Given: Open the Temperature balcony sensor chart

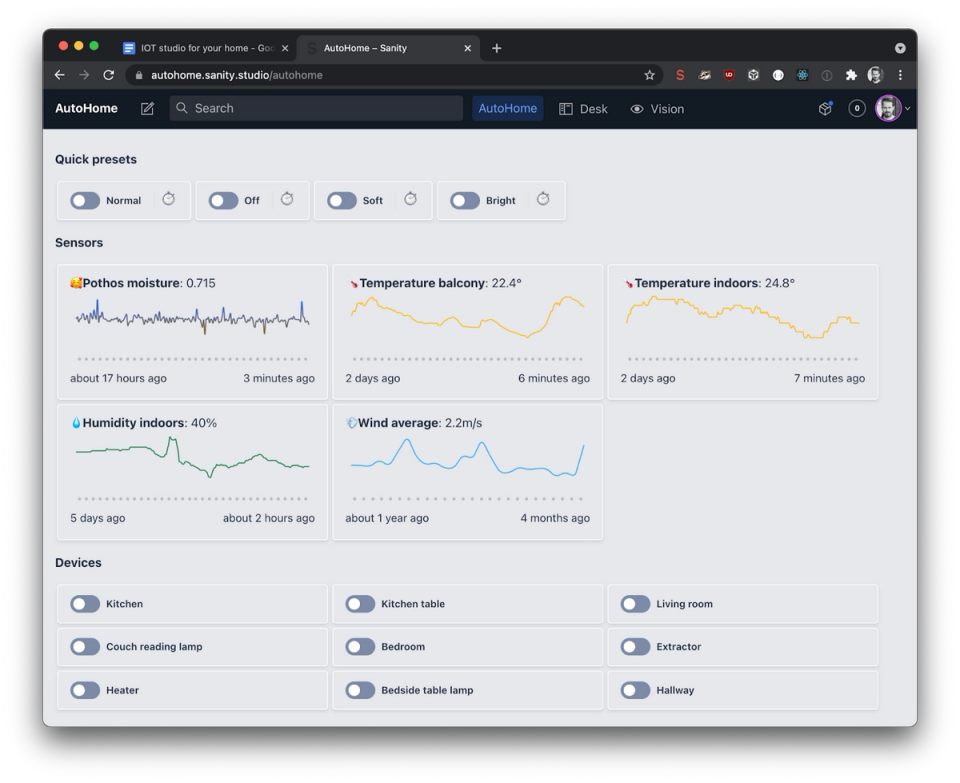Looking at the screenshot, I should click(468, 332).
